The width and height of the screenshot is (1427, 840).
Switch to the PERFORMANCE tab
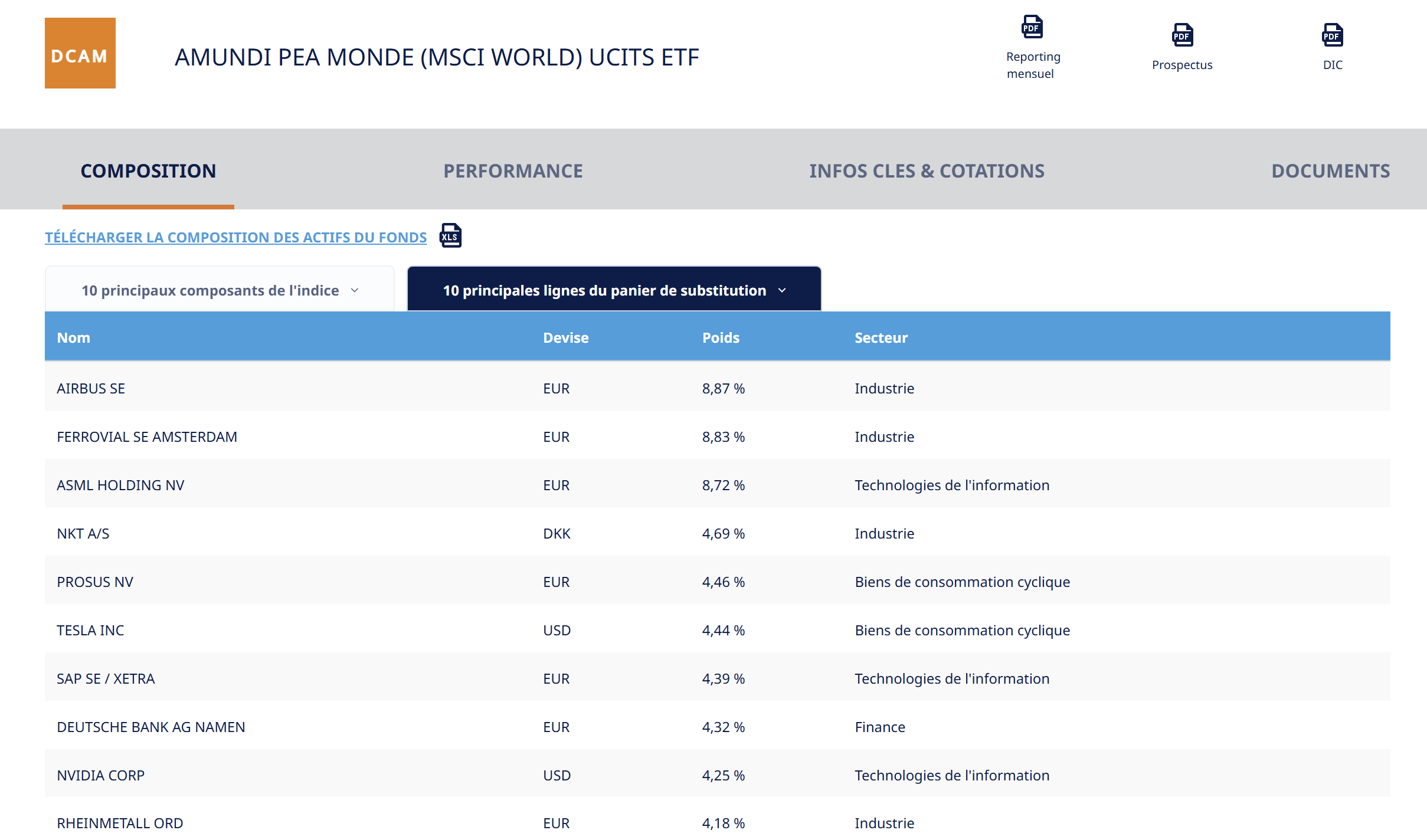click(513, 170)
